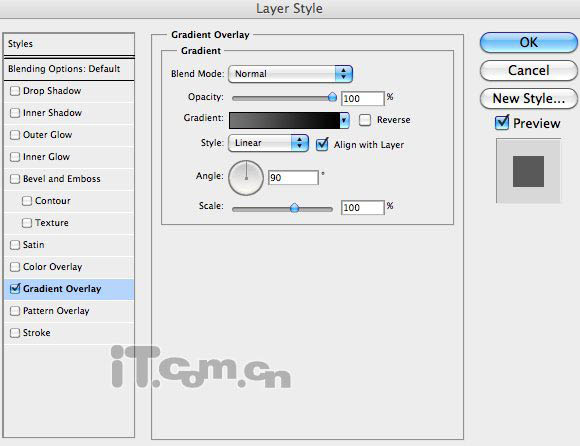Enable the Stroke effect checkbox
The width and height of the screenshot is (580, 446).
15,333
